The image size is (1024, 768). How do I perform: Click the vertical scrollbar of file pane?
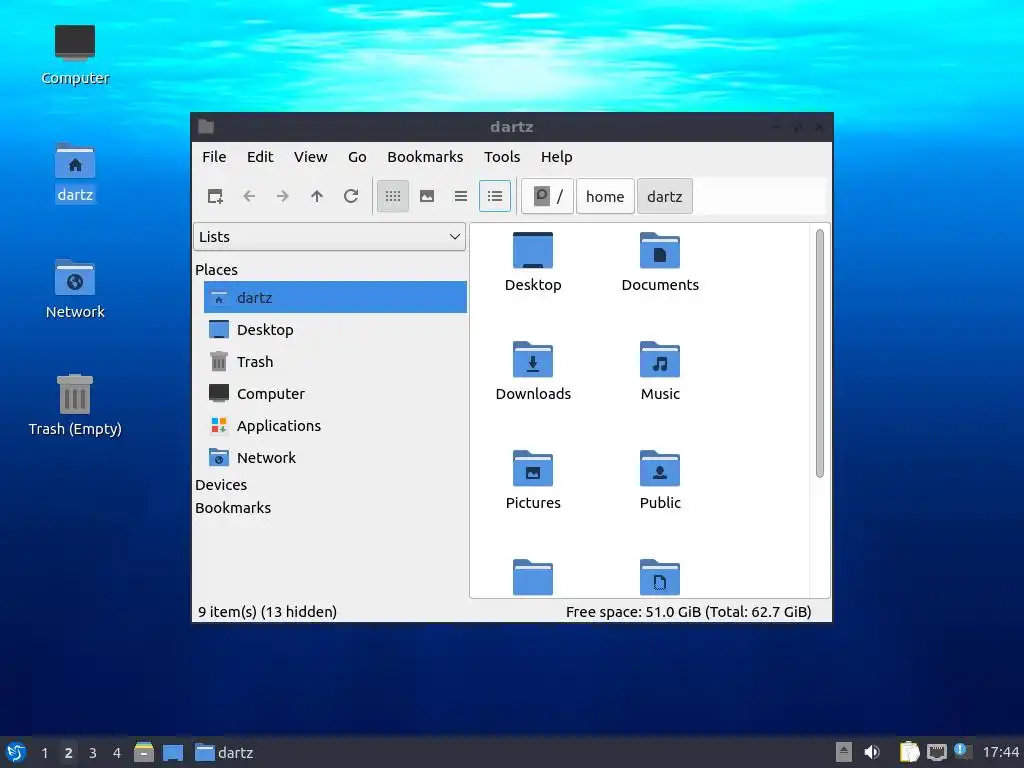pos(820,353)
